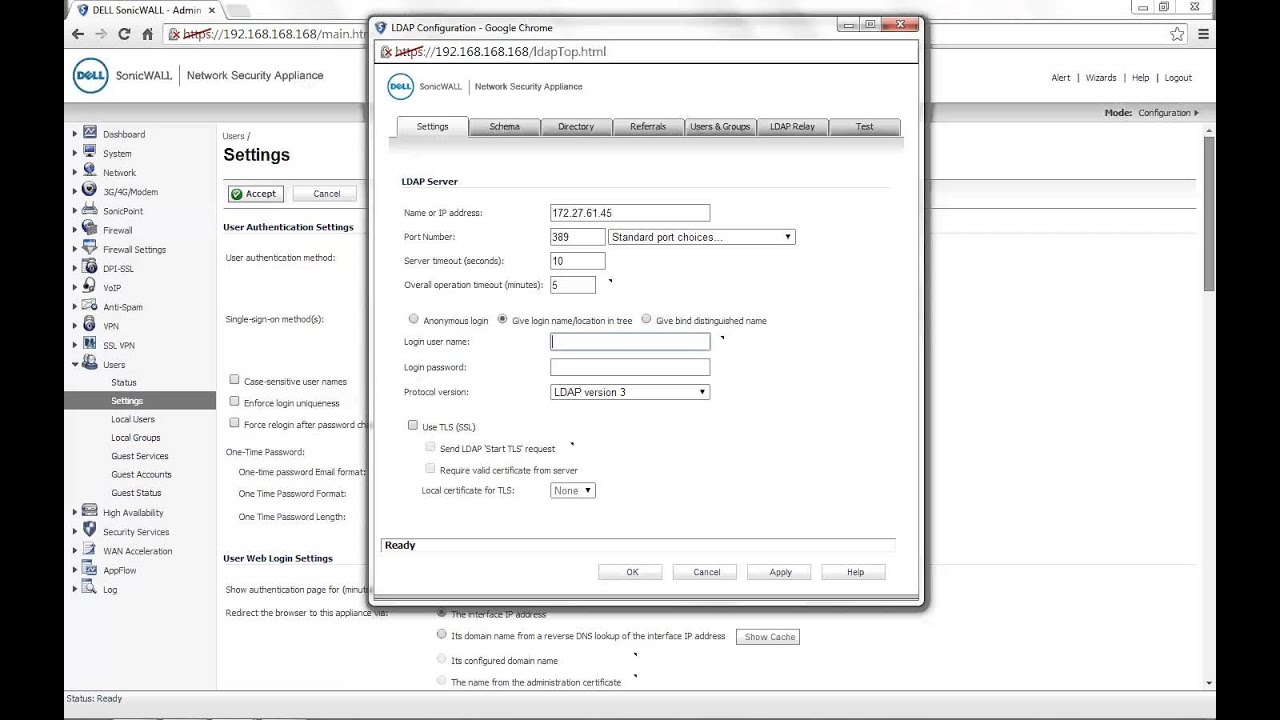Select the 3G/4G/Modem icon
1280x720 pixels.
click(90, 191)
